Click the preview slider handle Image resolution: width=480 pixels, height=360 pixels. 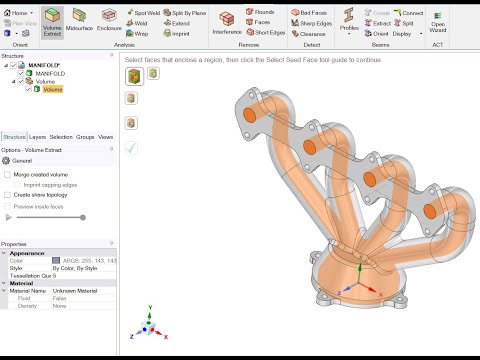point(83,218)
